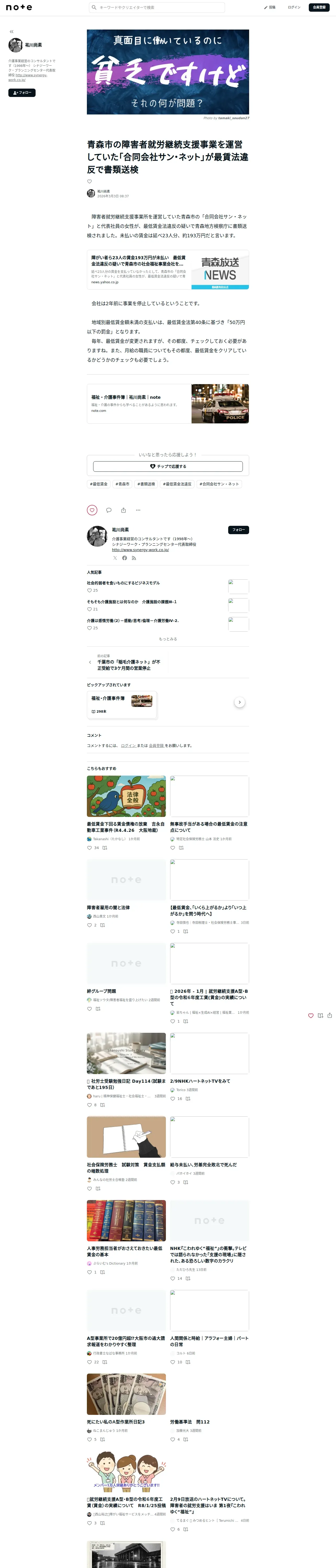Follow the author via the profile section フォロー button
336x1568 pixels.
(238, 529)
